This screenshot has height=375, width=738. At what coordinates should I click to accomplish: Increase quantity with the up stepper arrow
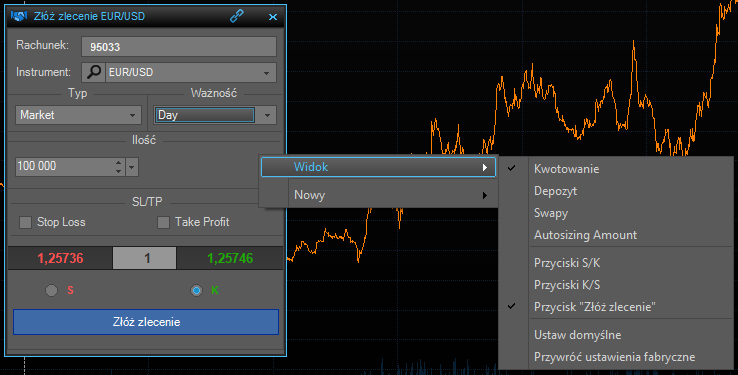118,162
